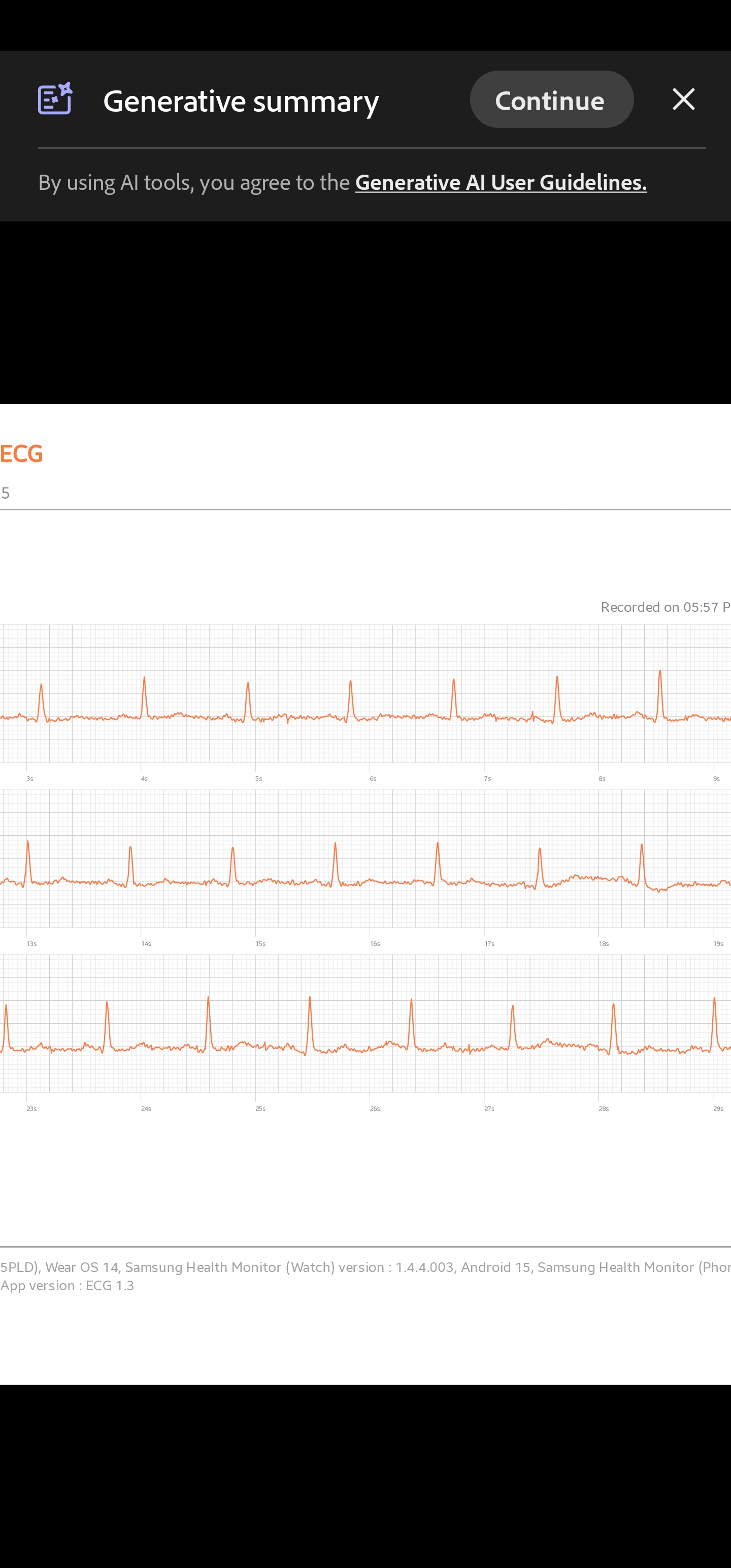Viewport: 731px width, 1568px height.
Task: Select the second ECG strip, 13s to 19s
Action: click(x=365, y=858)
